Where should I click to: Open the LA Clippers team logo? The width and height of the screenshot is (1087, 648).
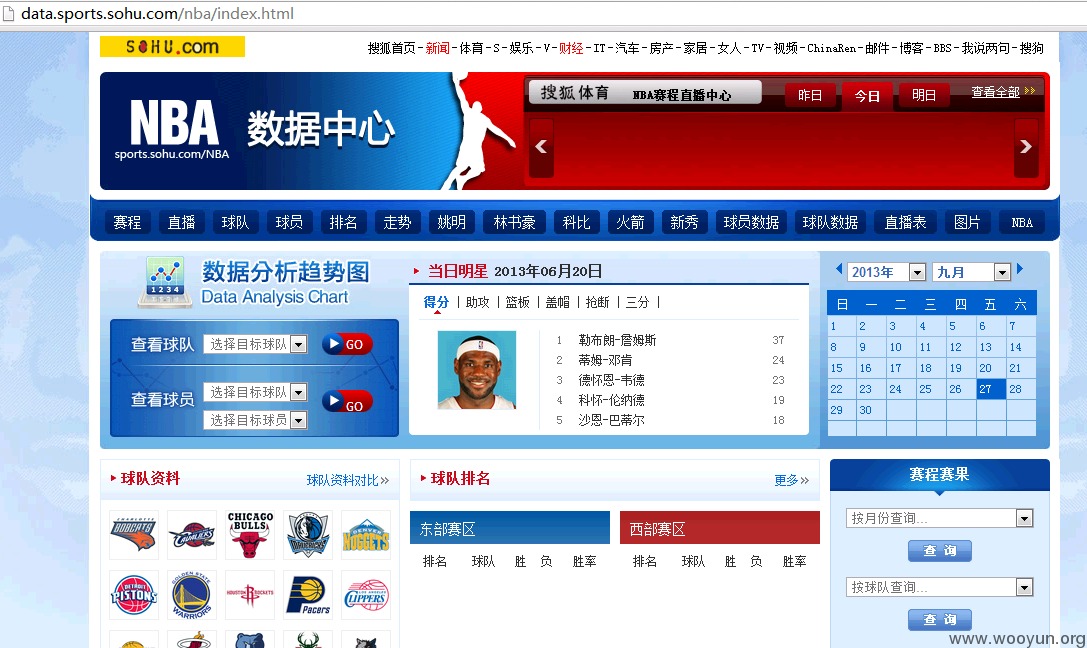point(366,595)
